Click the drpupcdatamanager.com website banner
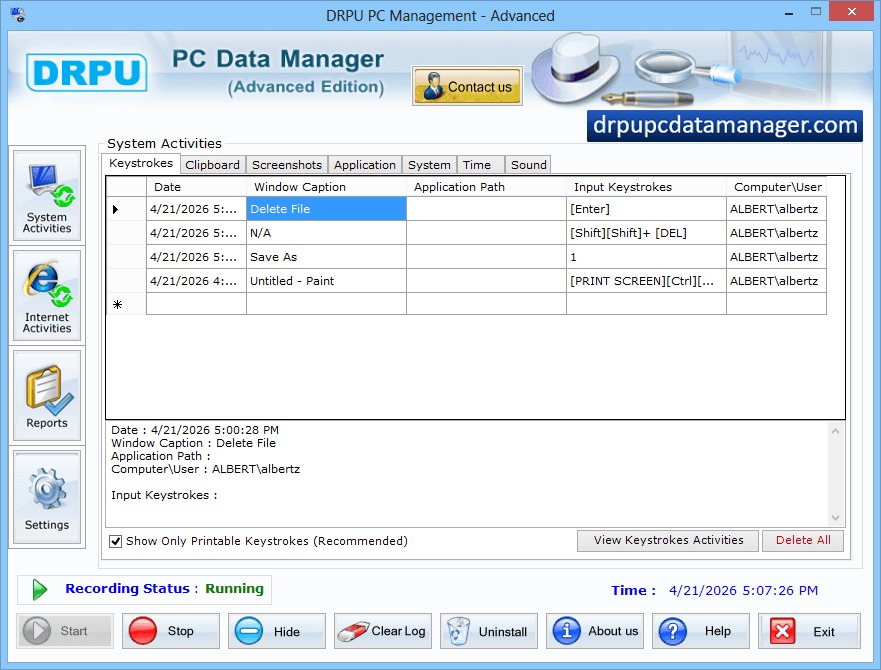 tap(725, 125)
